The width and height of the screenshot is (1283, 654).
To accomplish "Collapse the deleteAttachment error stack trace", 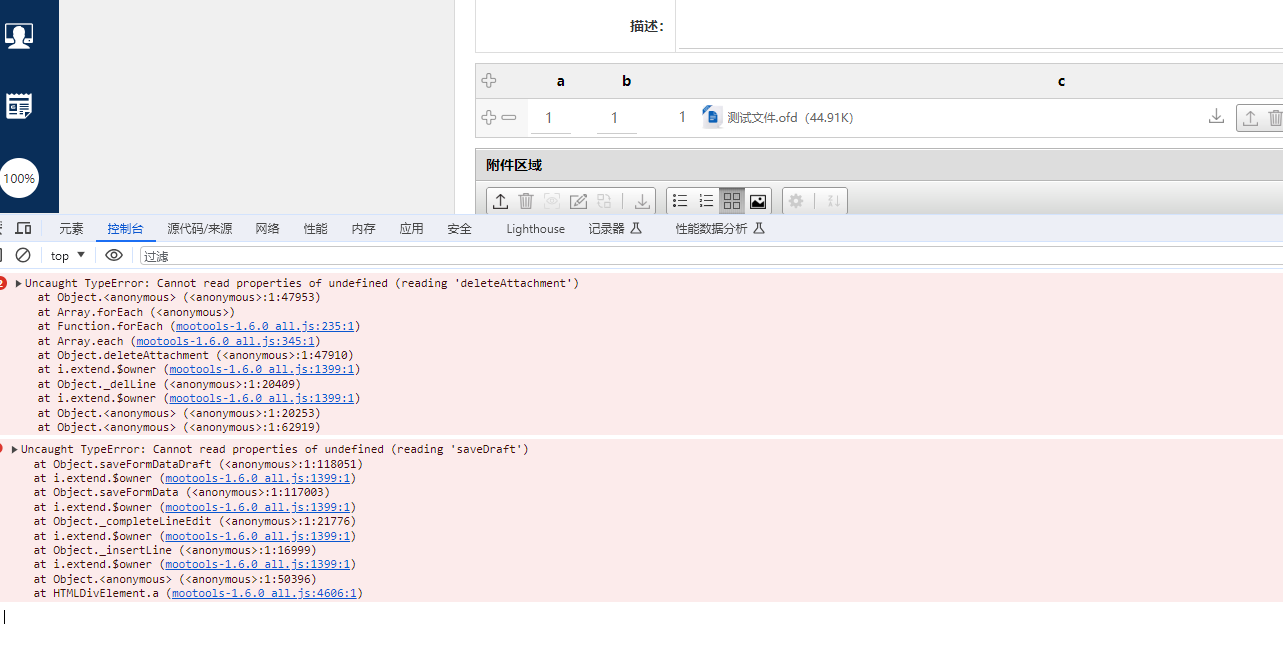I will click(x=19, y=283).
